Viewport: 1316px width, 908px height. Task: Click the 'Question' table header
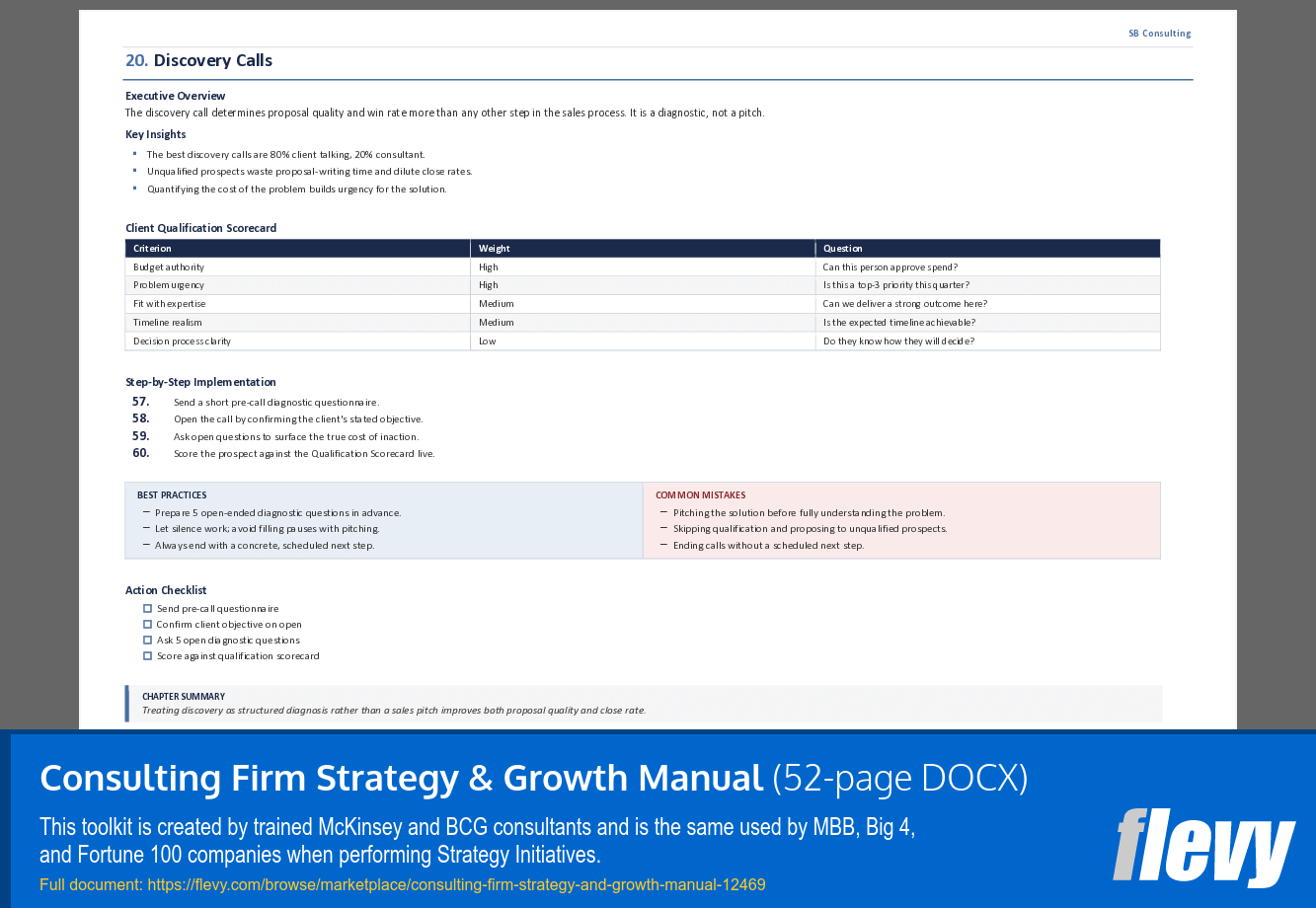988,249
